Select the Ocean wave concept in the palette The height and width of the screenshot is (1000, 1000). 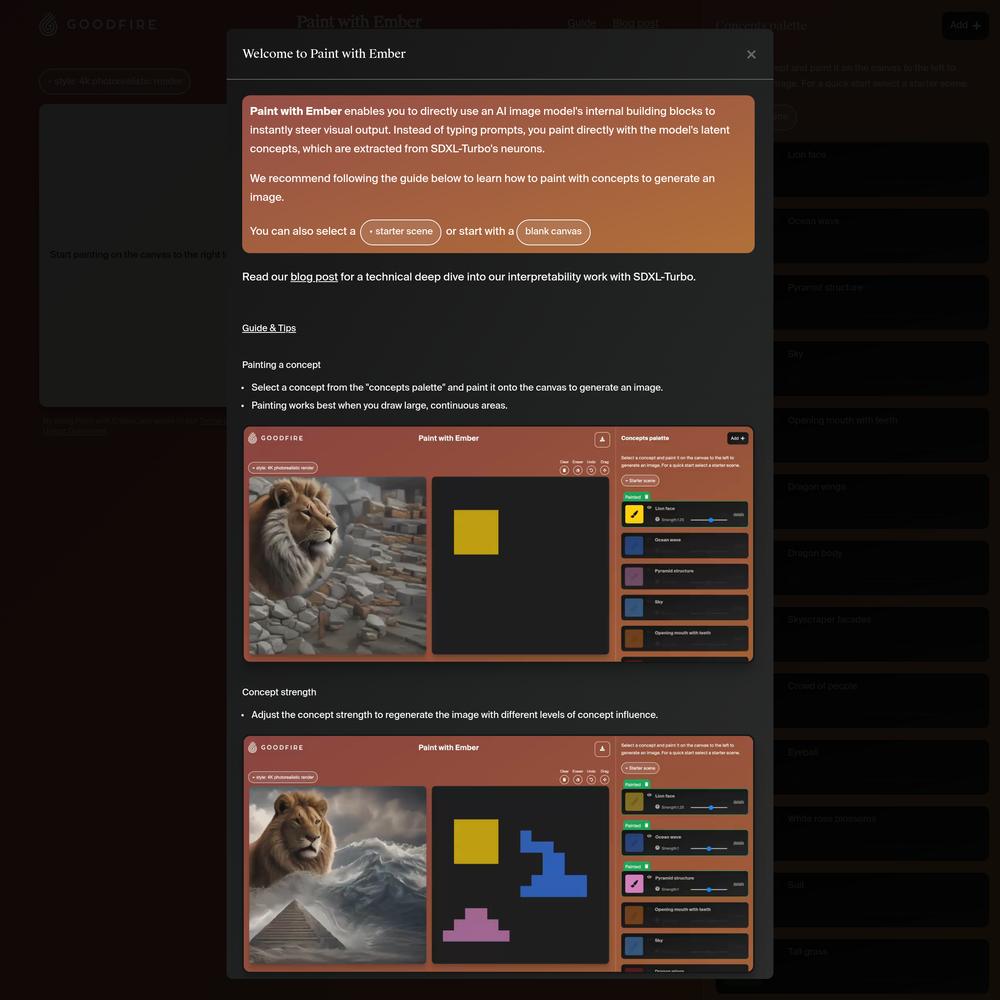881,235
